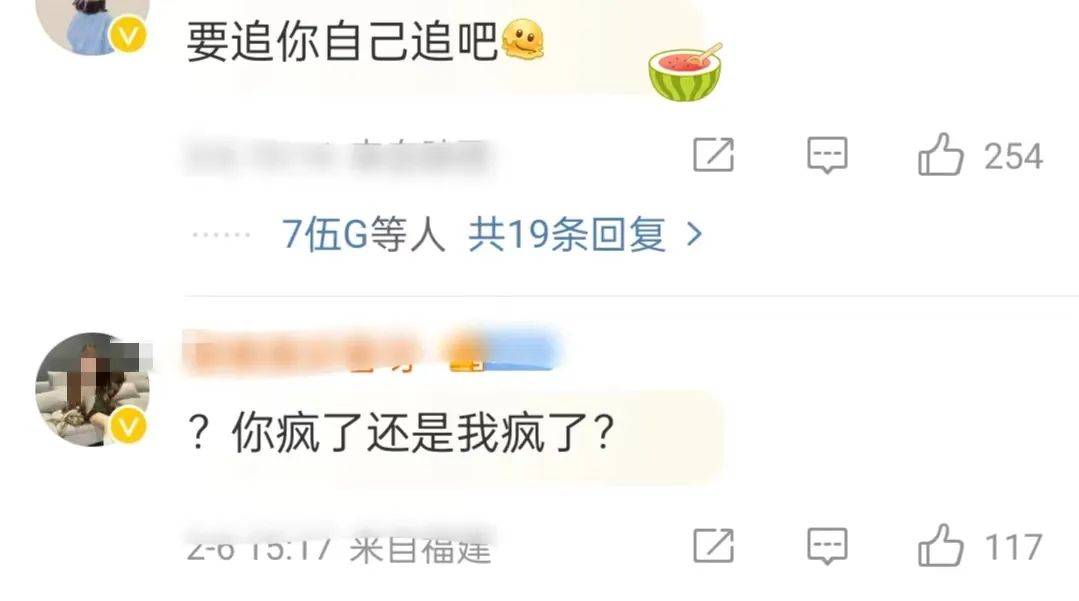This screenshot has height=601, width=1079.
Task: Tap yellow V badge on top avatar
Action: coord(128,34)
